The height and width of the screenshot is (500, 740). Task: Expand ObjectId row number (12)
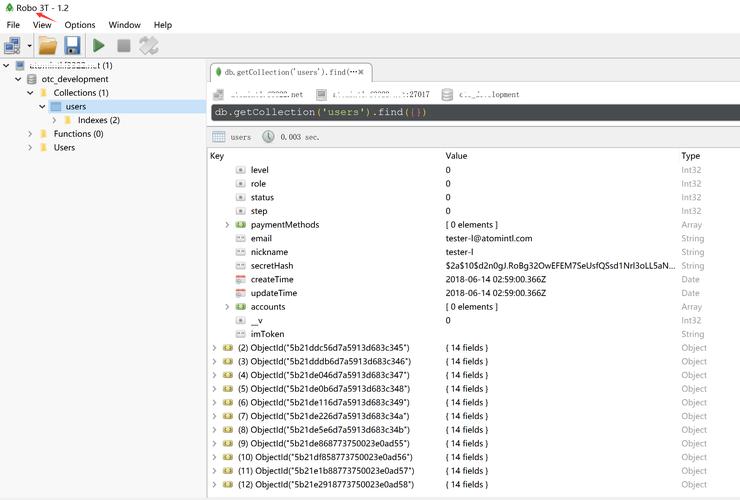point(215,484)
